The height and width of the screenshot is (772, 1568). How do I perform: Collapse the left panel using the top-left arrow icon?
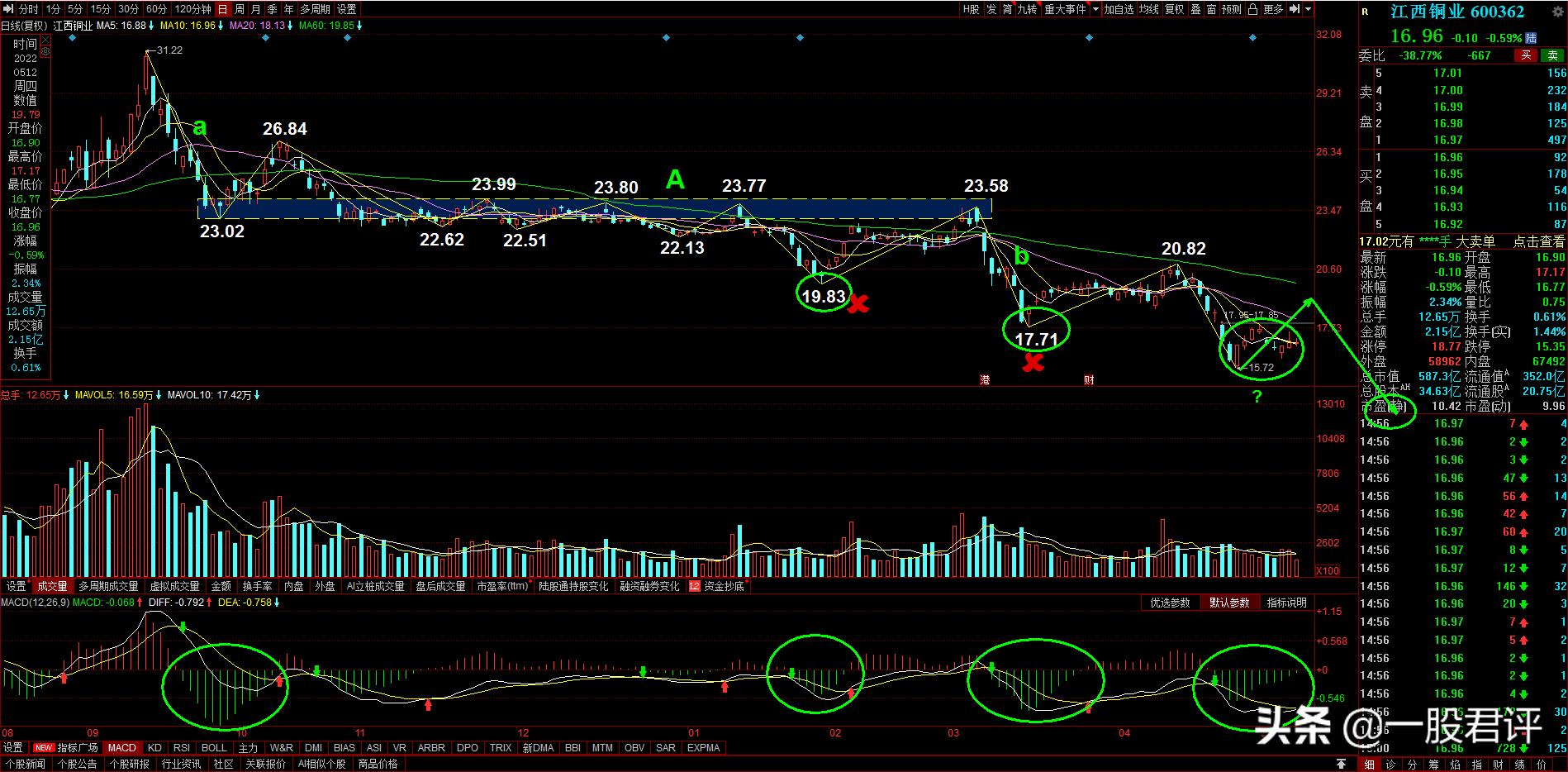[8, 9]
